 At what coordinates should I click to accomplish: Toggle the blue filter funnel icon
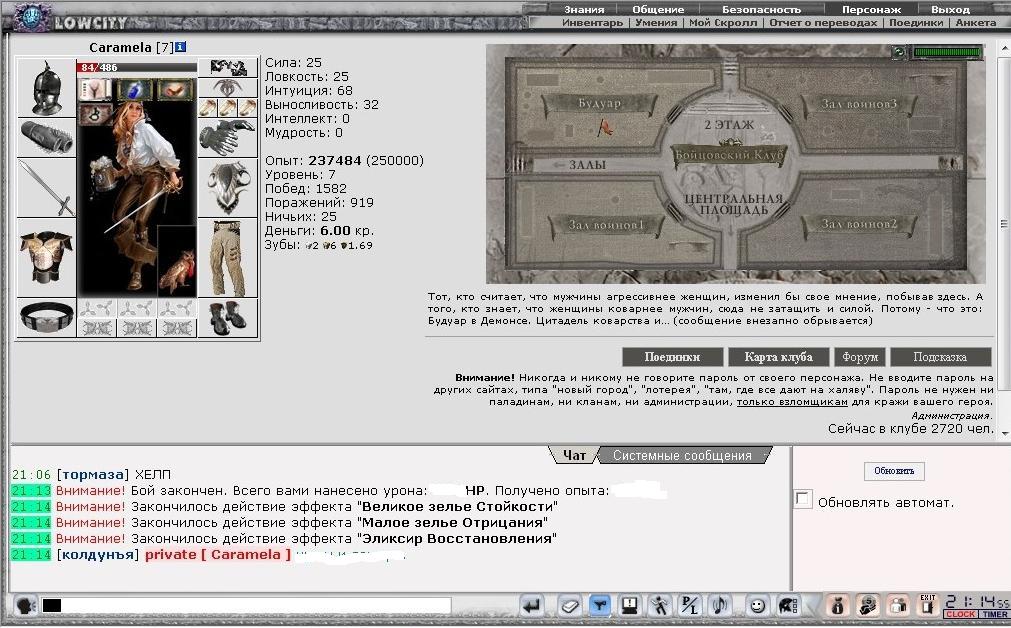[x=600, y=605]
